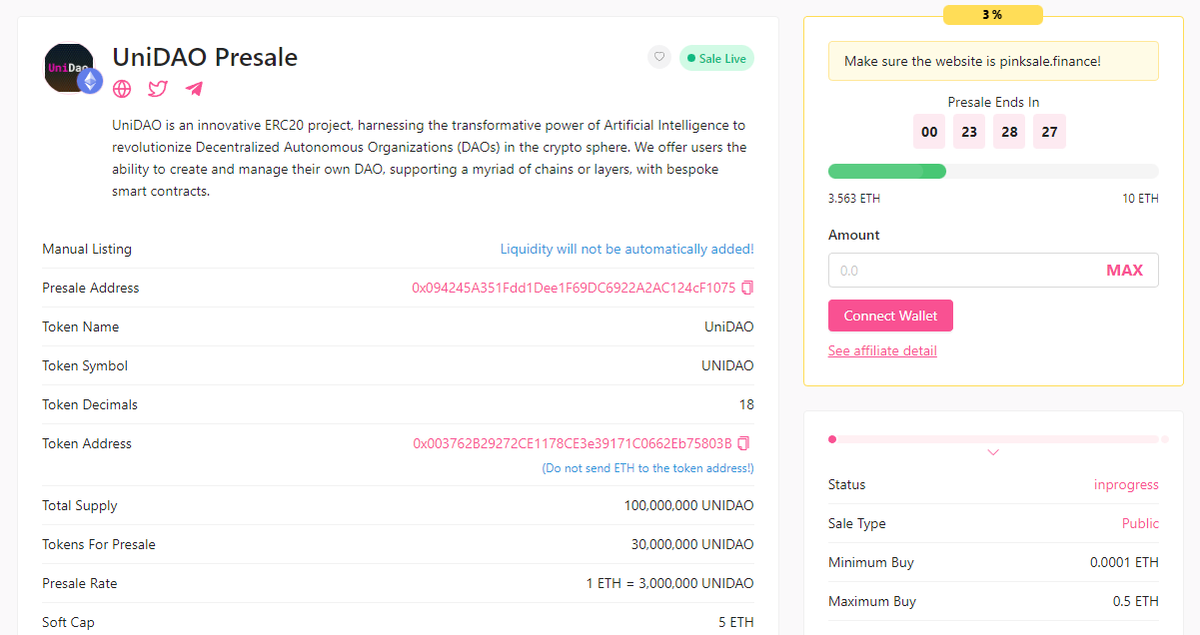Click the 3 % yellow badge
The width and height of the screenshot is (1200, 635).
pyautogui.click(x=993, y=15)
